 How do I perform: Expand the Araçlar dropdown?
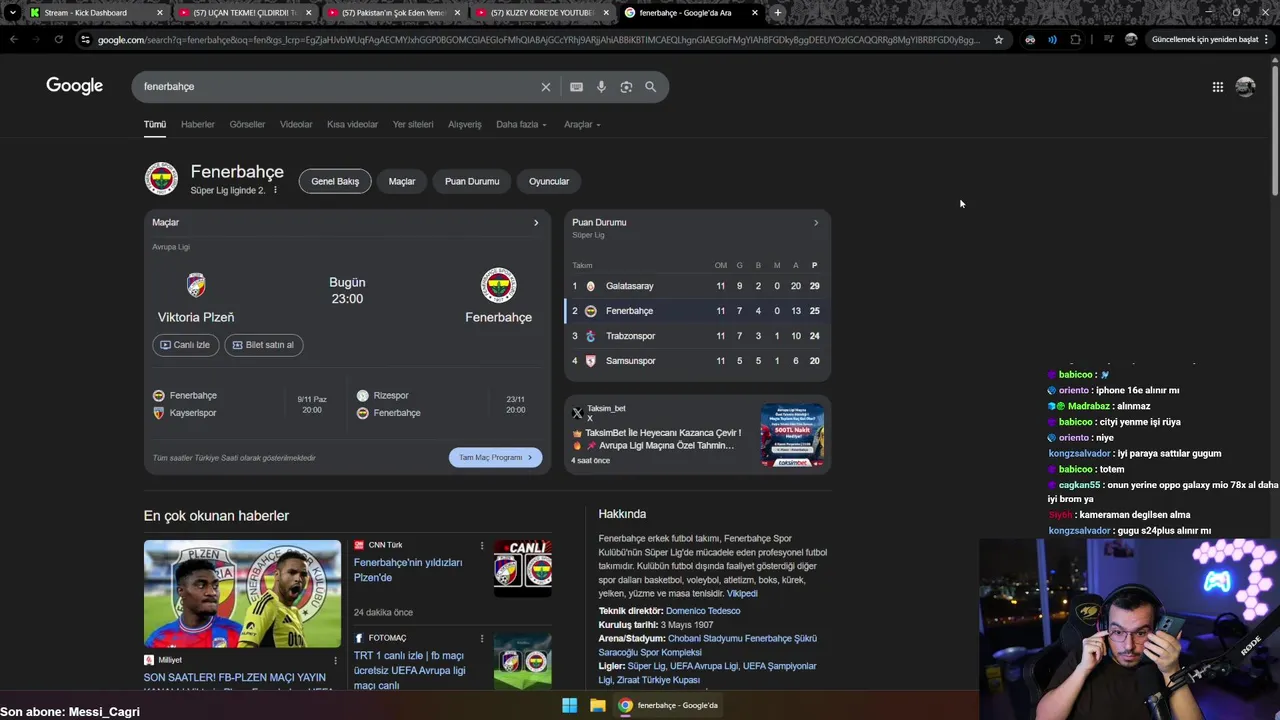[x=582, y=125]
